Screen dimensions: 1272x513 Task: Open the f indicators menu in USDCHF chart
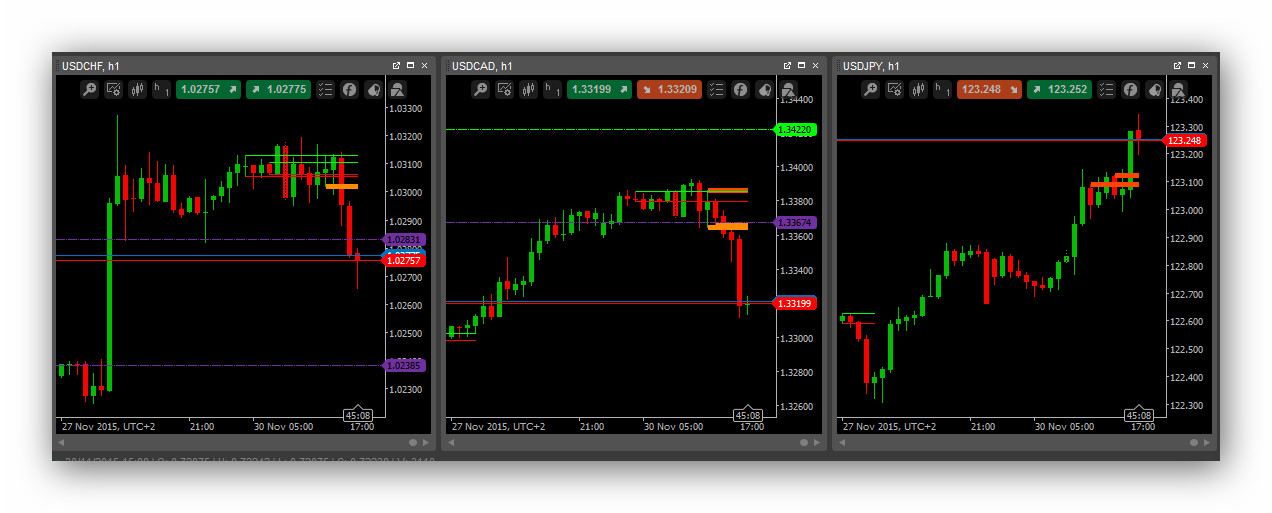pos(350,89)
